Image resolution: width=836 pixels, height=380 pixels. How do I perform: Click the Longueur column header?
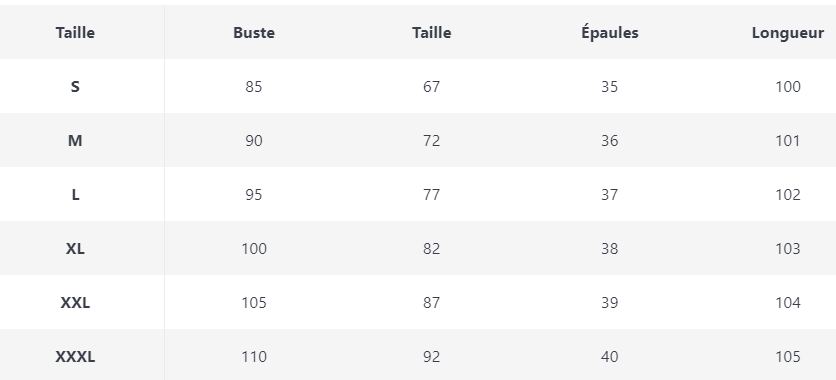tap(787, 33)
